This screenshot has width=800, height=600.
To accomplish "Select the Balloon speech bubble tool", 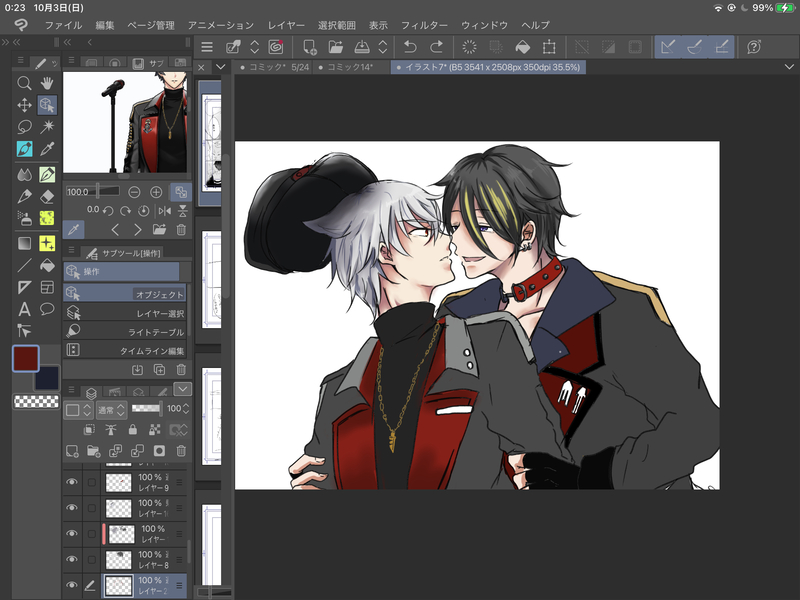I will (47, 309).
